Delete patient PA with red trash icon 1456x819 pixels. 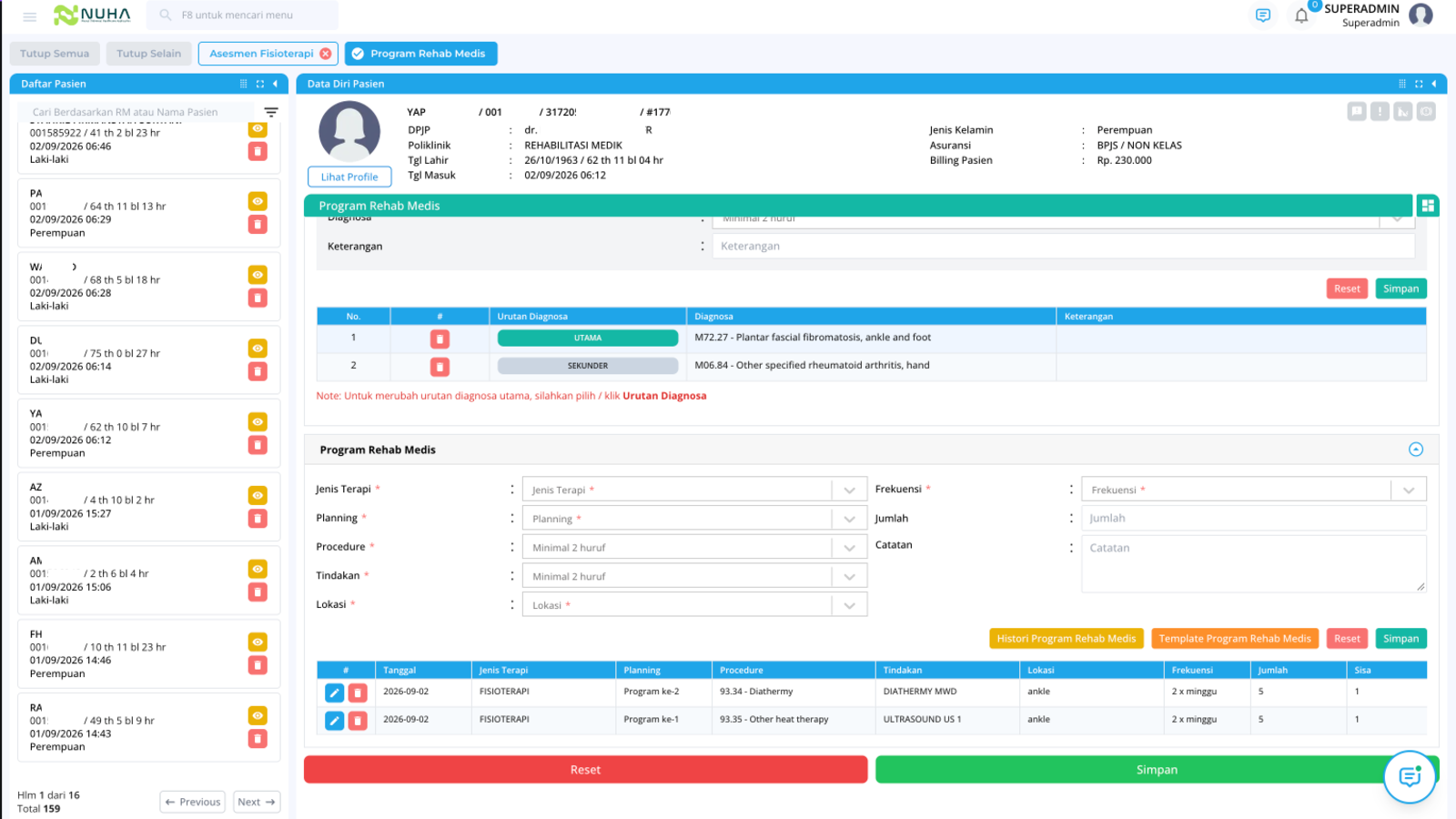258,224
